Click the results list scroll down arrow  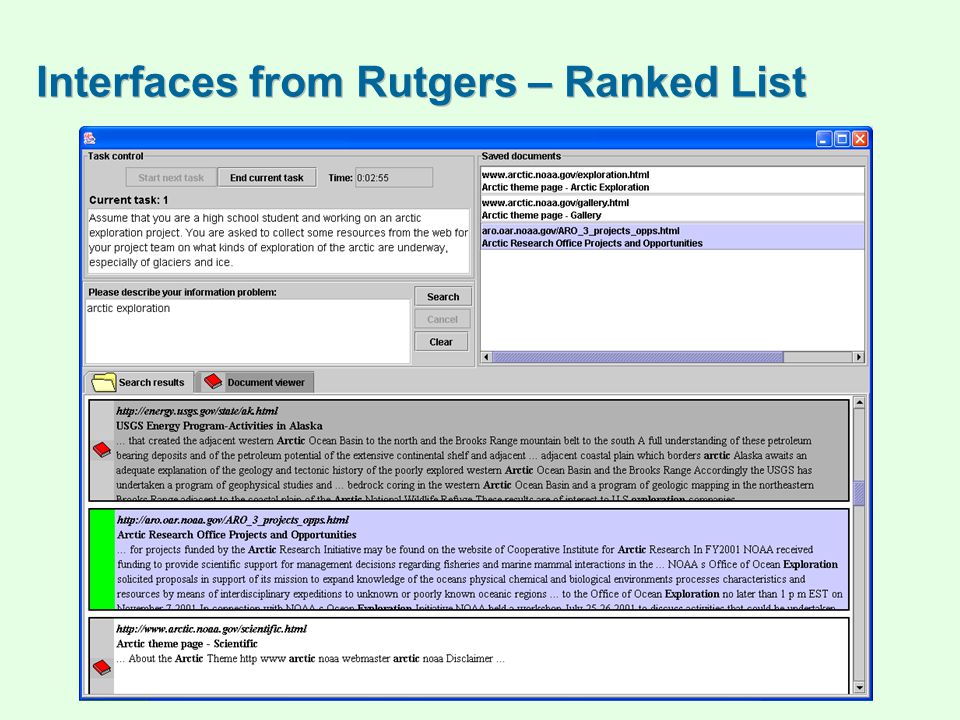pos(859,688)
